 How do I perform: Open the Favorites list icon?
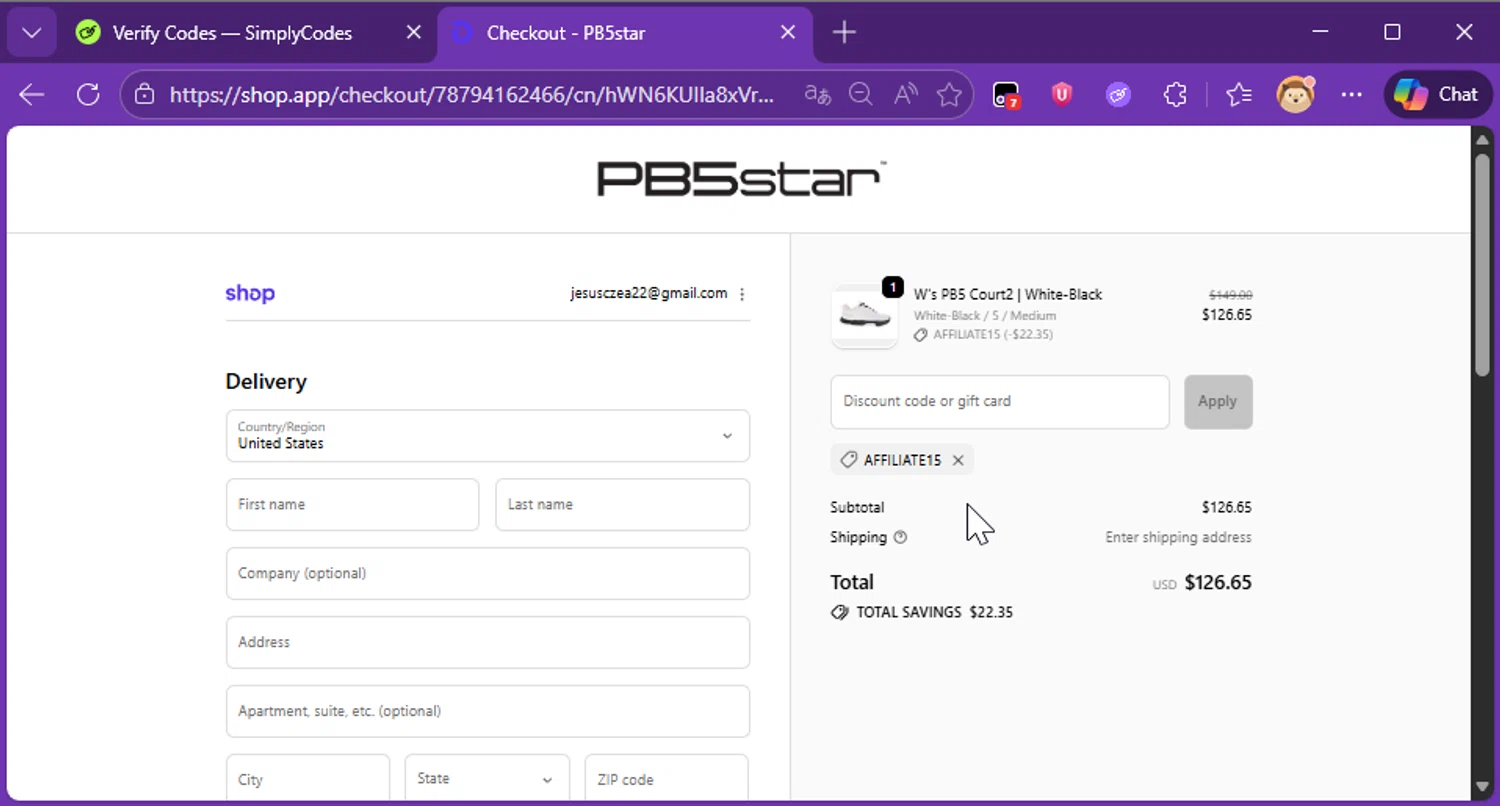pos(1239,95)
